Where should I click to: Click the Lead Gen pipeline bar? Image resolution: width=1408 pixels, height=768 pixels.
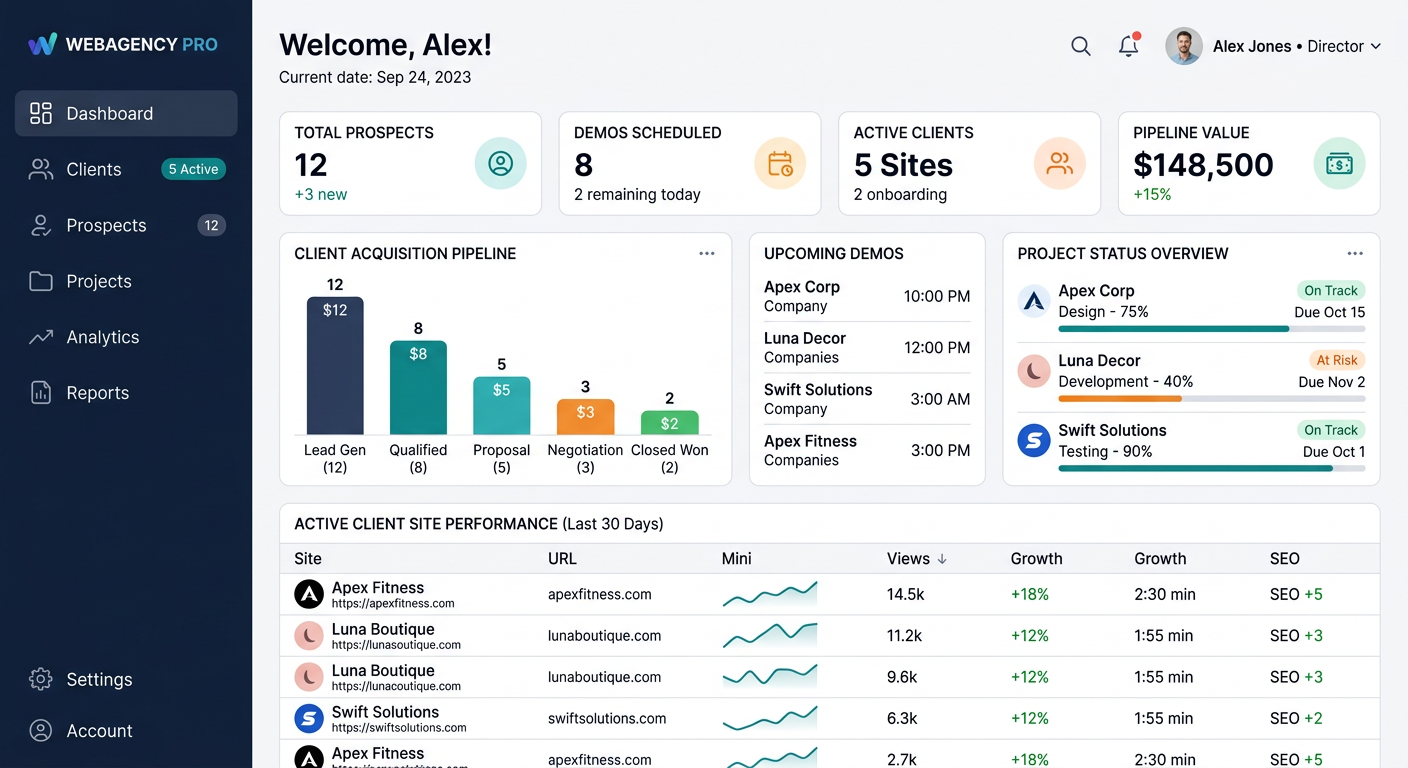pyautogui.click(x=335, y=365)
